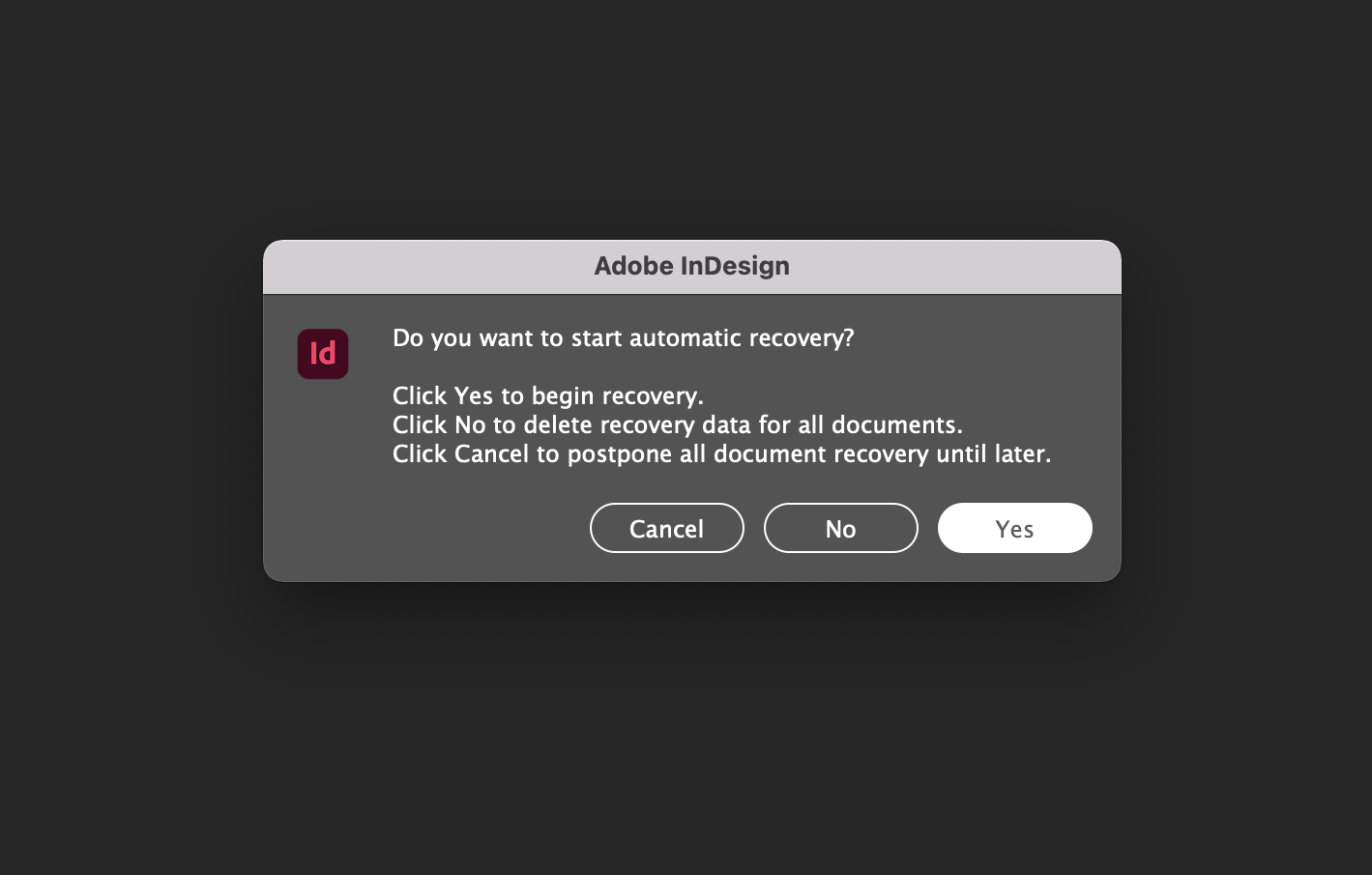The height and width of the screenshot is (875, 1372).
Task: Click the Yes button to begin recovery
Action: 1014,528
